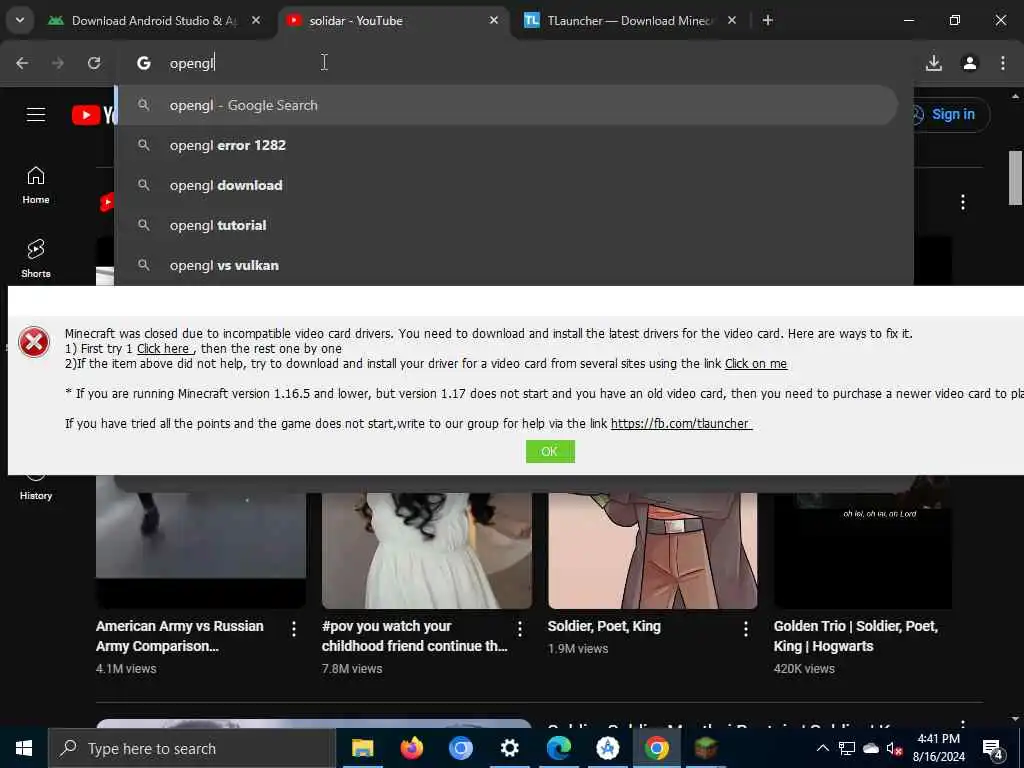
Task: Go to YouTube Home in sidebar
Action: click(x=36, y=185)
